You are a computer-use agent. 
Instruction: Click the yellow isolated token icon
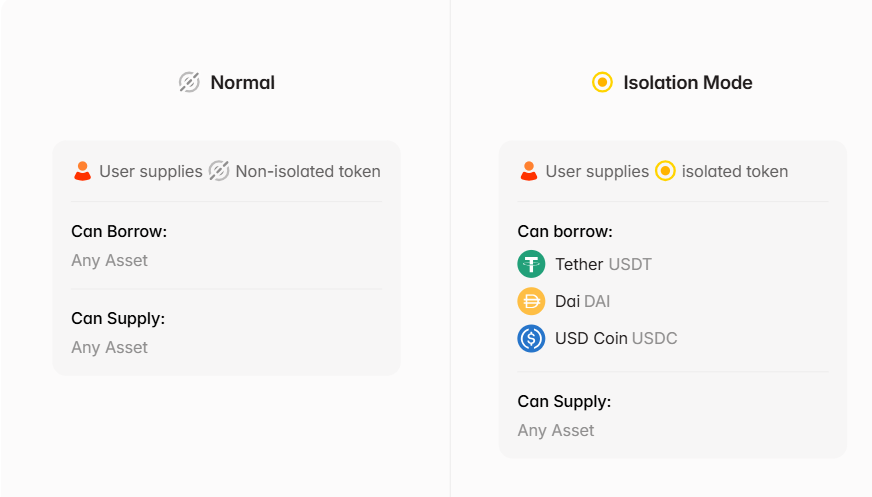[665, 171]
